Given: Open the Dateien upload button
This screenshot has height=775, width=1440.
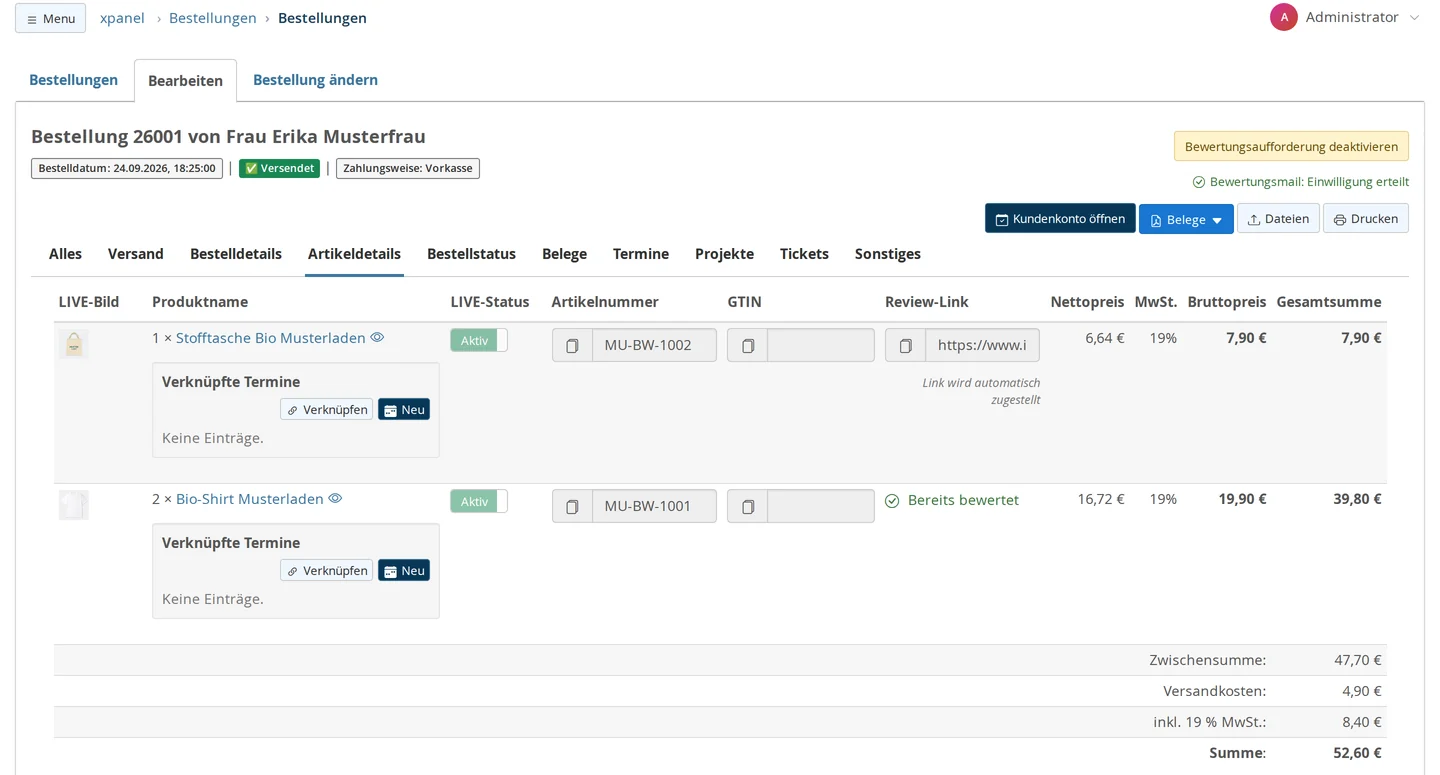Looking at the screenshot, I should (x=1278, y=219).
